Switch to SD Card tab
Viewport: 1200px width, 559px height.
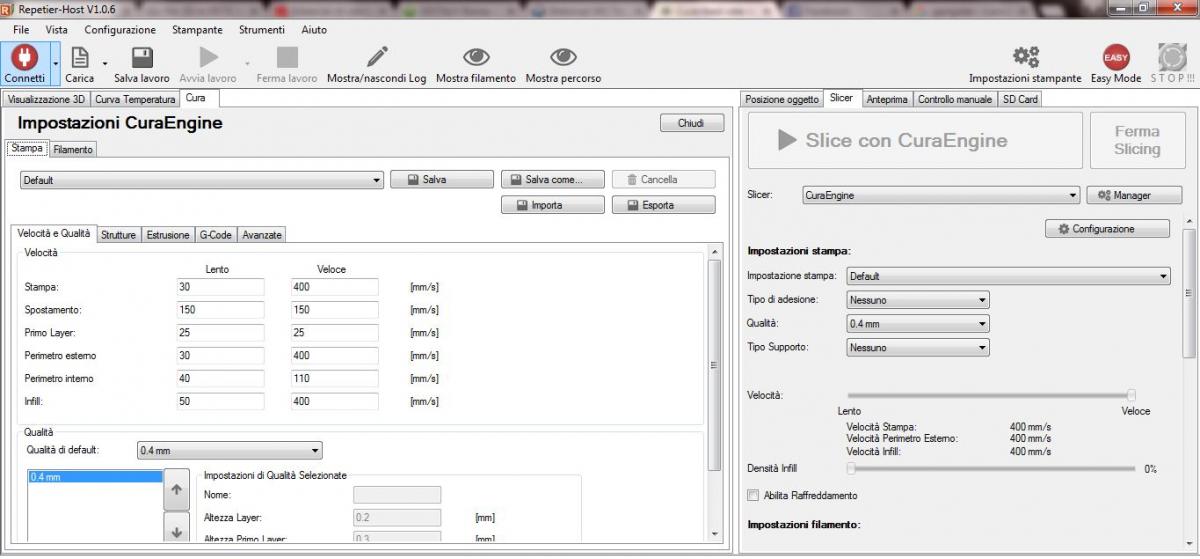1020,99
